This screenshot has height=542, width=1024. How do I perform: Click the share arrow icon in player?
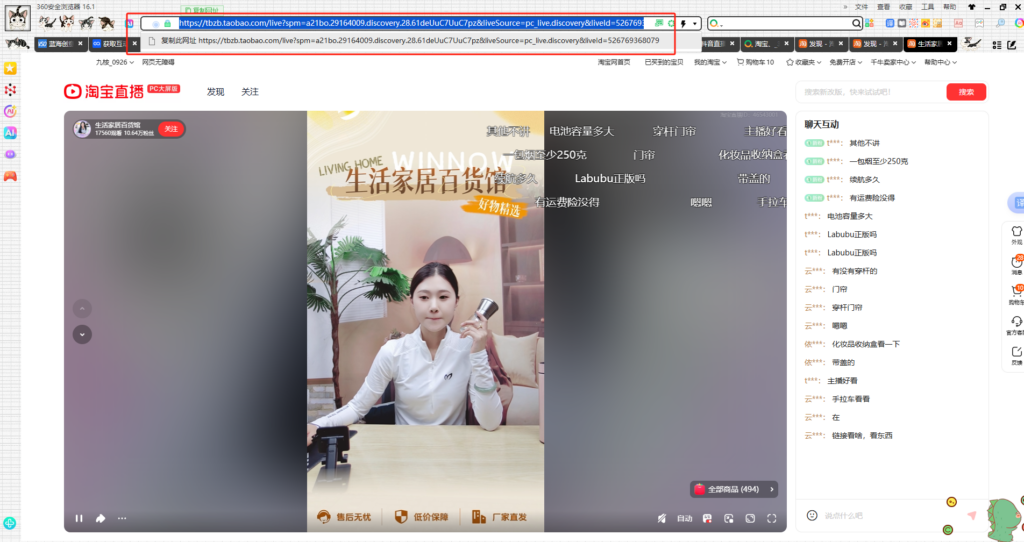(x=101, y=518)
